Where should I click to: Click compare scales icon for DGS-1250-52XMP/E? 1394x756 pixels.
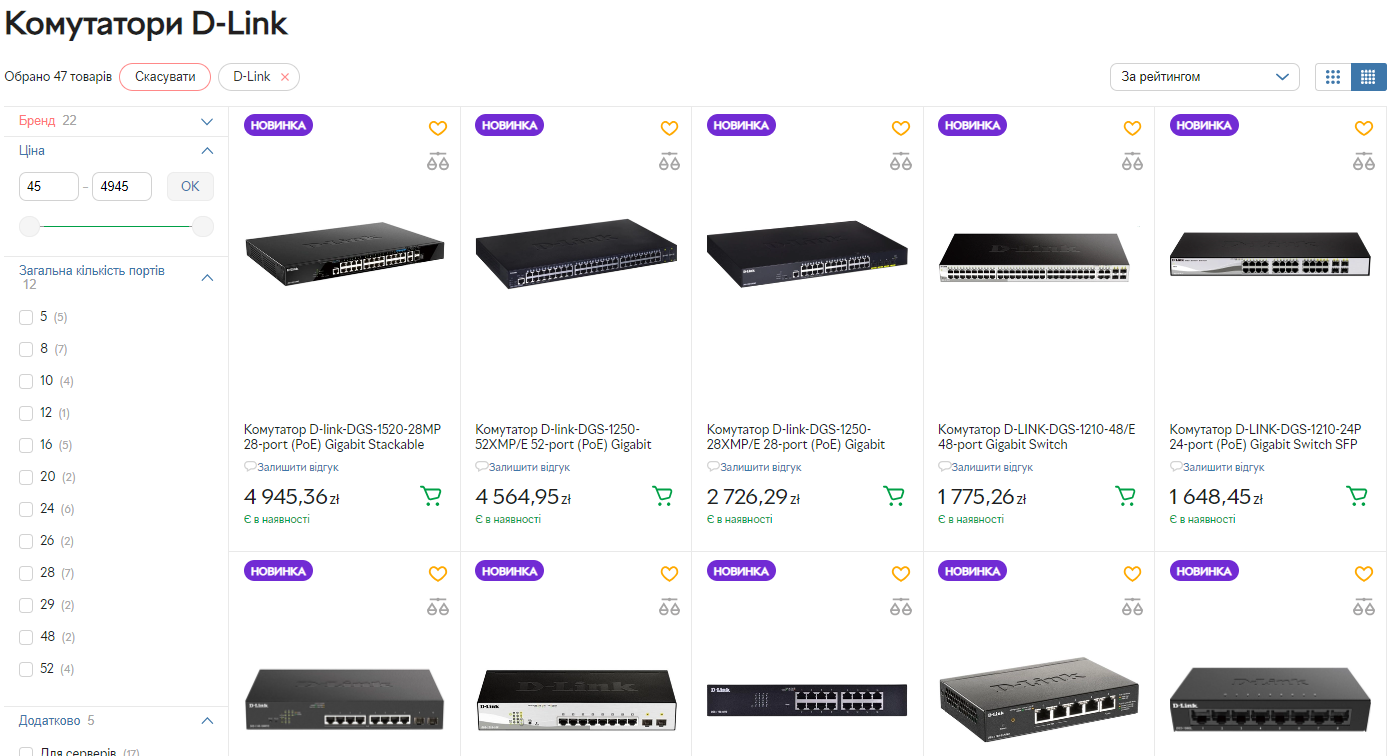[x=669, y=161]
